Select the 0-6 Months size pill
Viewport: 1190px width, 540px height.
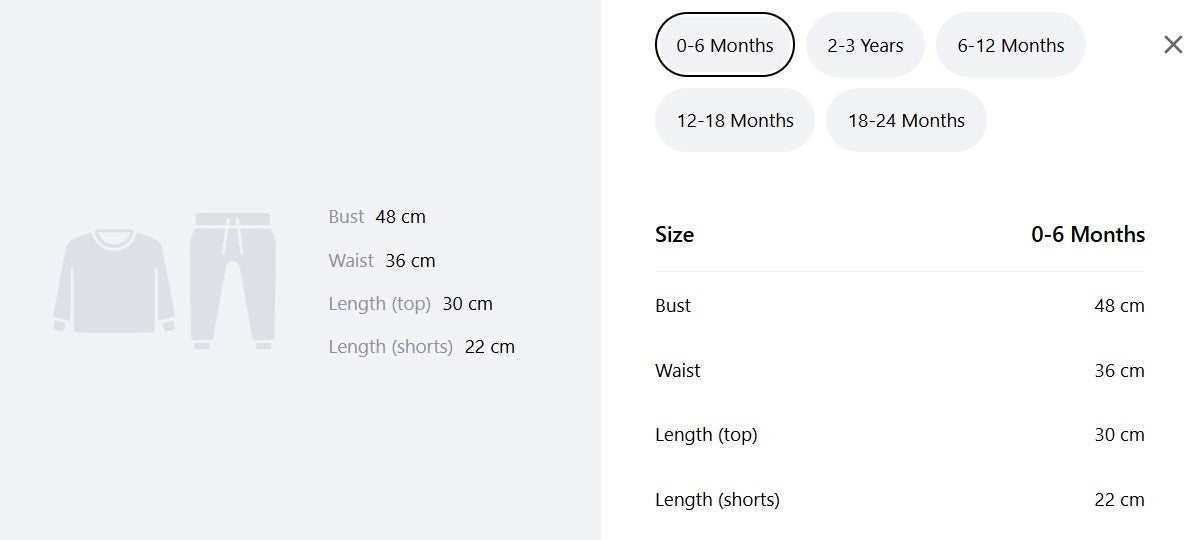(725, 45)
